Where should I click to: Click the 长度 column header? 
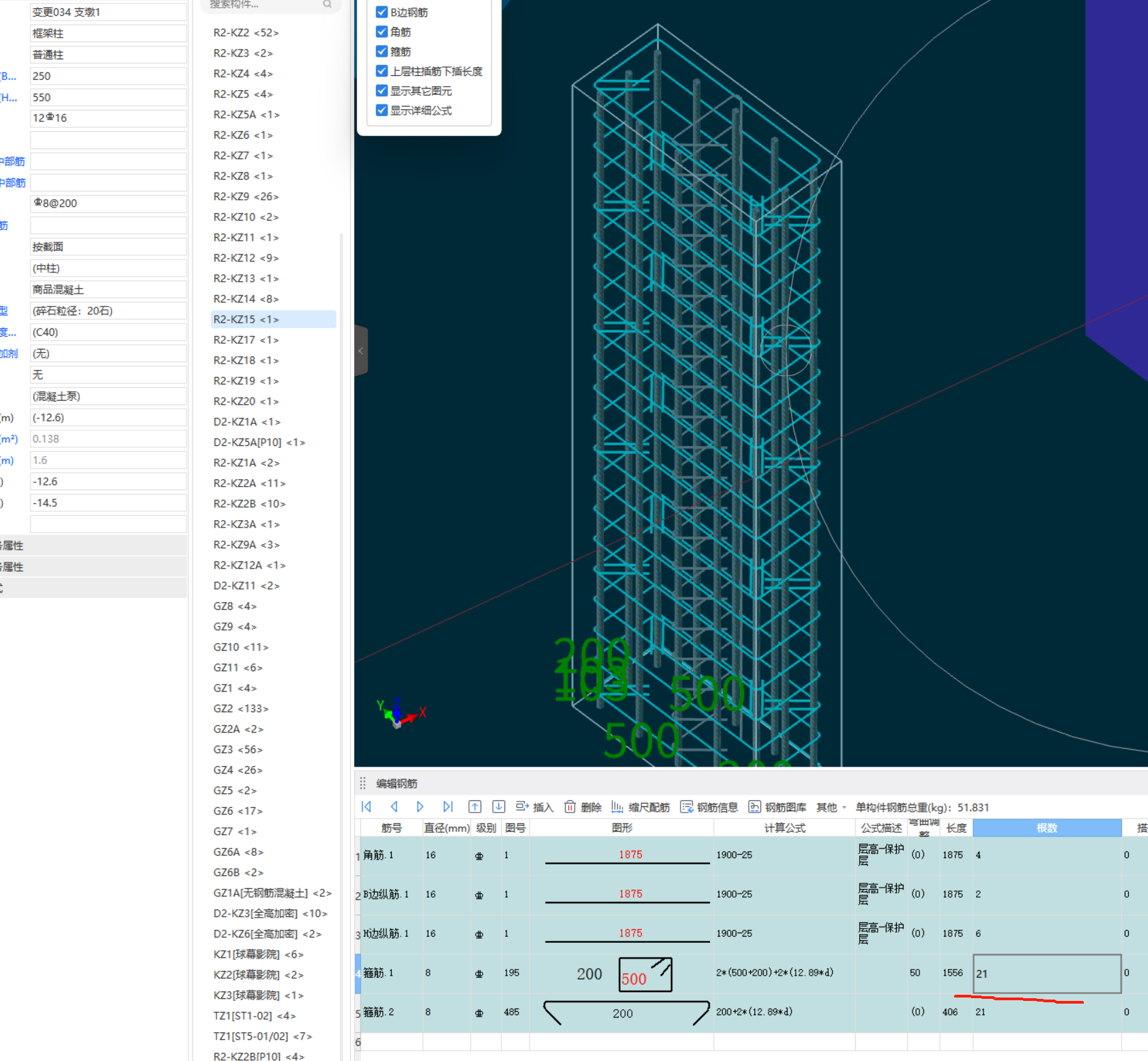pyautogui.click(x=956, y=827)
